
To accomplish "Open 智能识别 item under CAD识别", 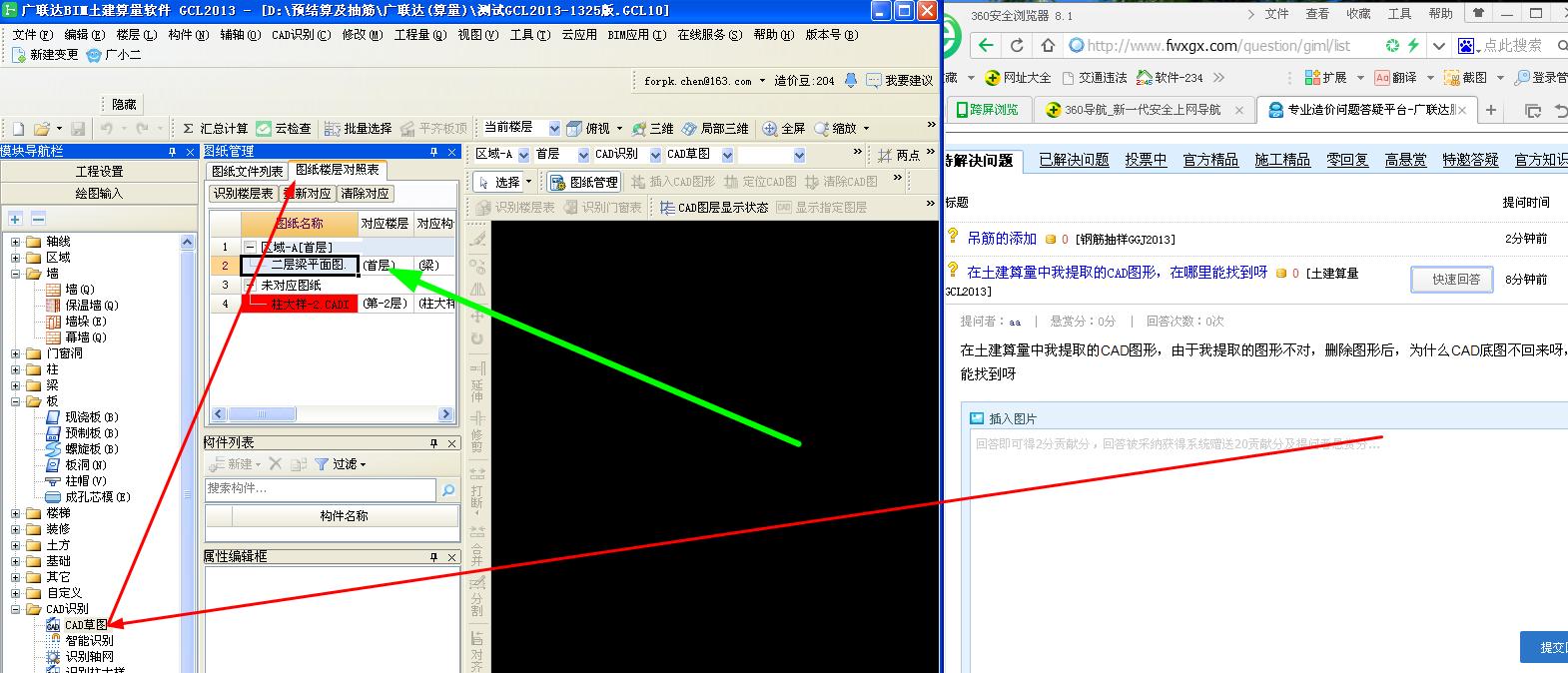I will [80, 641].
